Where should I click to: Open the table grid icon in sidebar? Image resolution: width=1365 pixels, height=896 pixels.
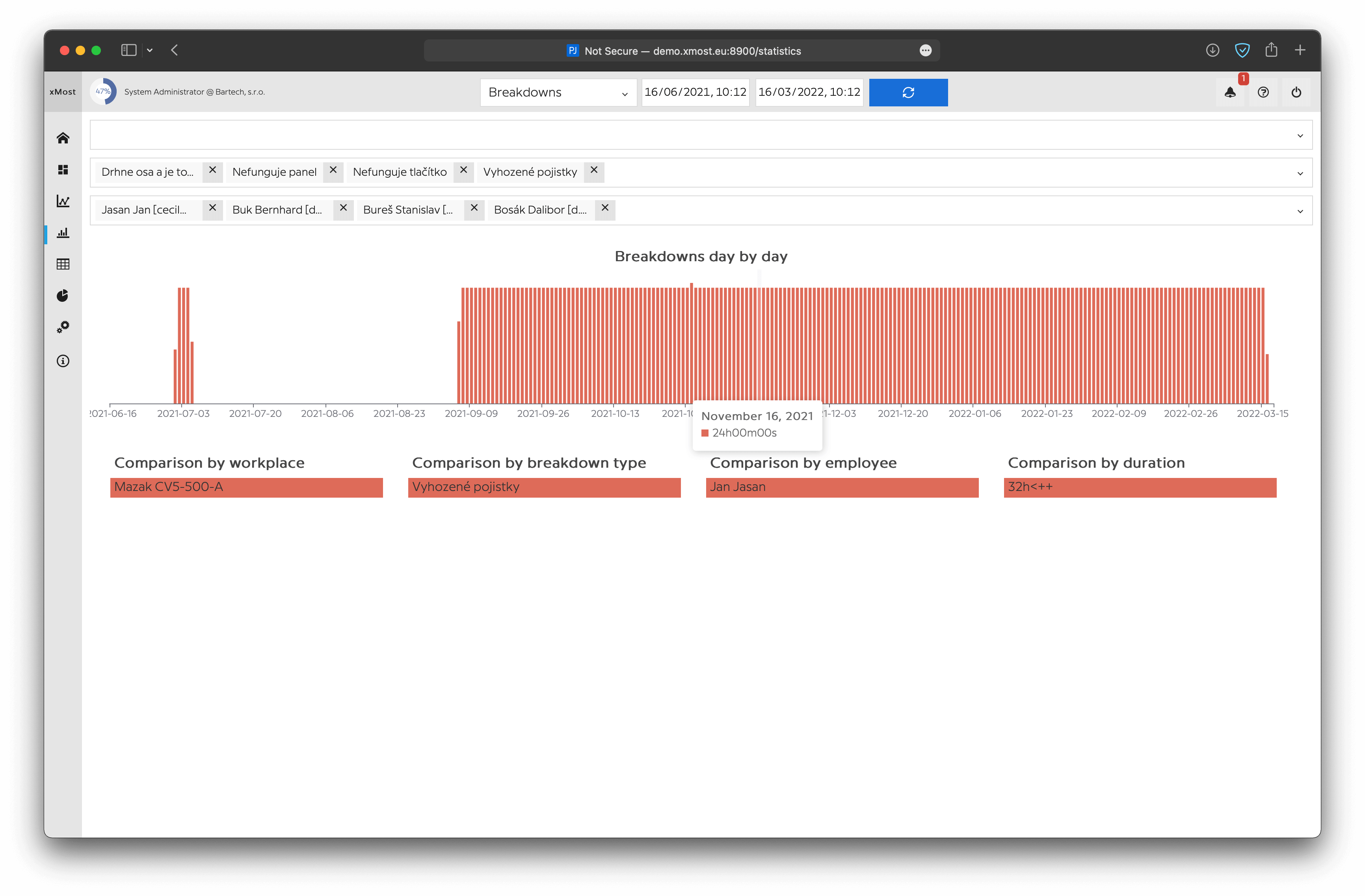(63, 264)
